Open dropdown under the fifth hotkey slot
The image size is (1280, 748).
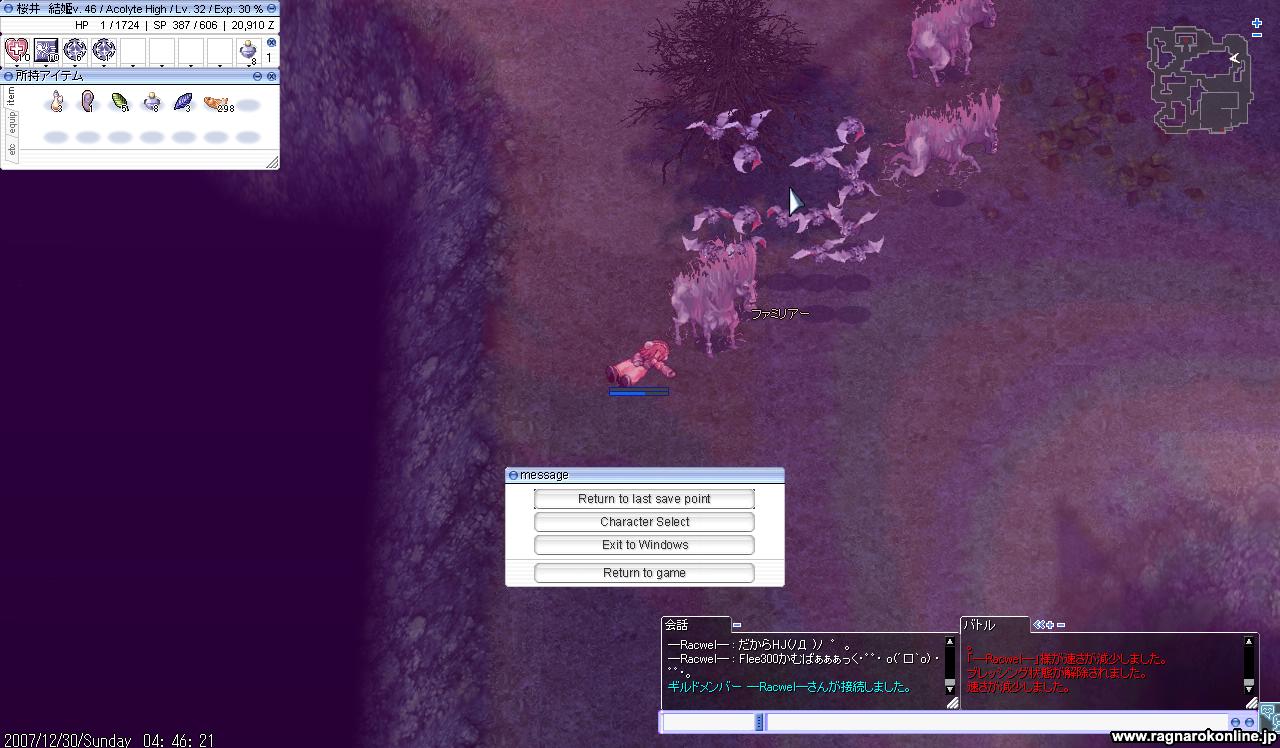(x=133, y=67)
